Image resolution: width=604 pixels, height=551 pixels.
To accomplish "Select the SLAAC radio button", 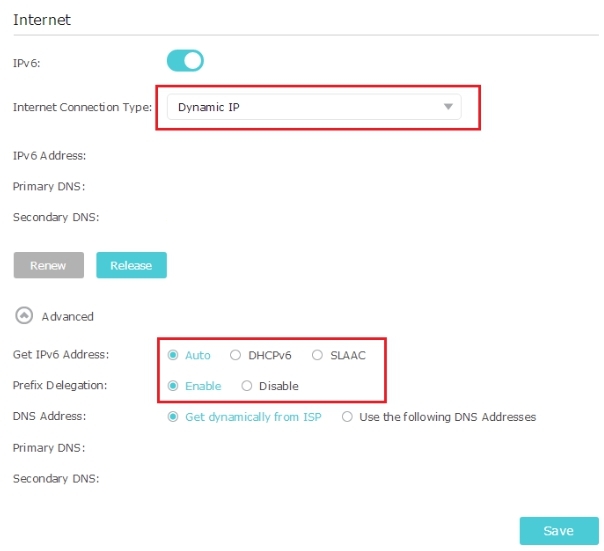I will coord(317,355).
